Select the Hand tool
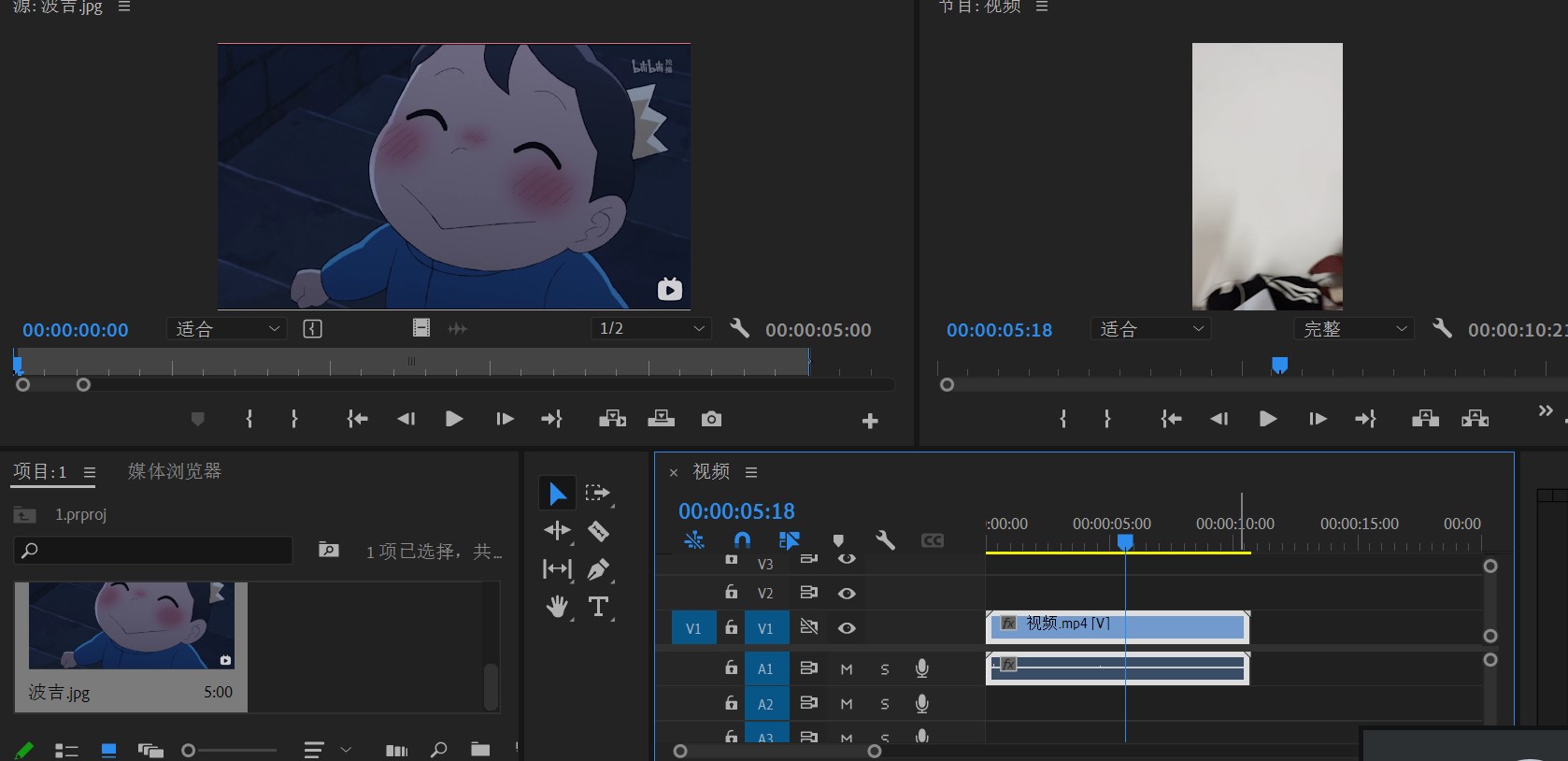Image resolution: width=1568 pixels, height=761 pixels. [557, 607]
